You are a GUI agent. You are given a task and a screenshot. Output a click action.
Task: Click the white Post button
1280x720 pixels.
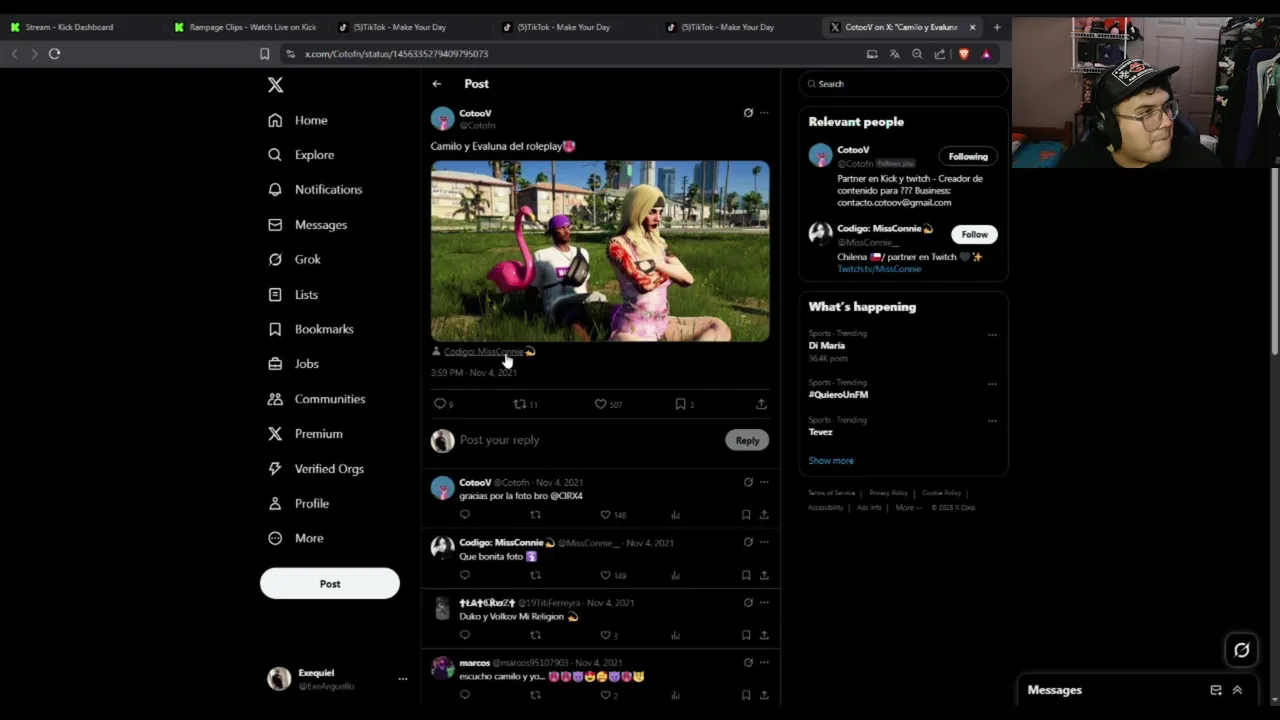pyautogui.click(x=330, y=583)
